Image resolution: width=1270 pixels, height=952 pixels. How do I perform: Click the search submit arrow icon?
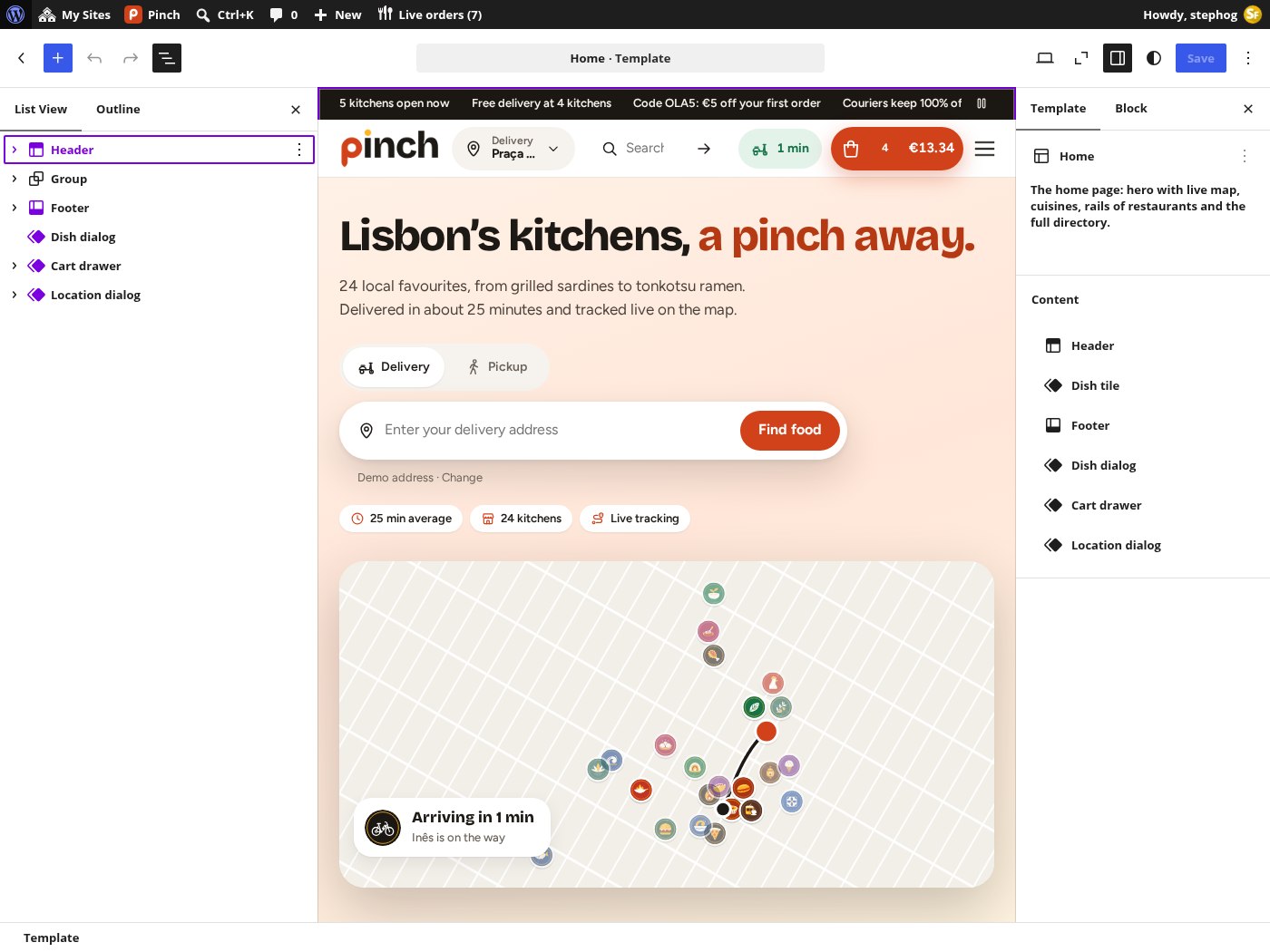tap(704, 149)
